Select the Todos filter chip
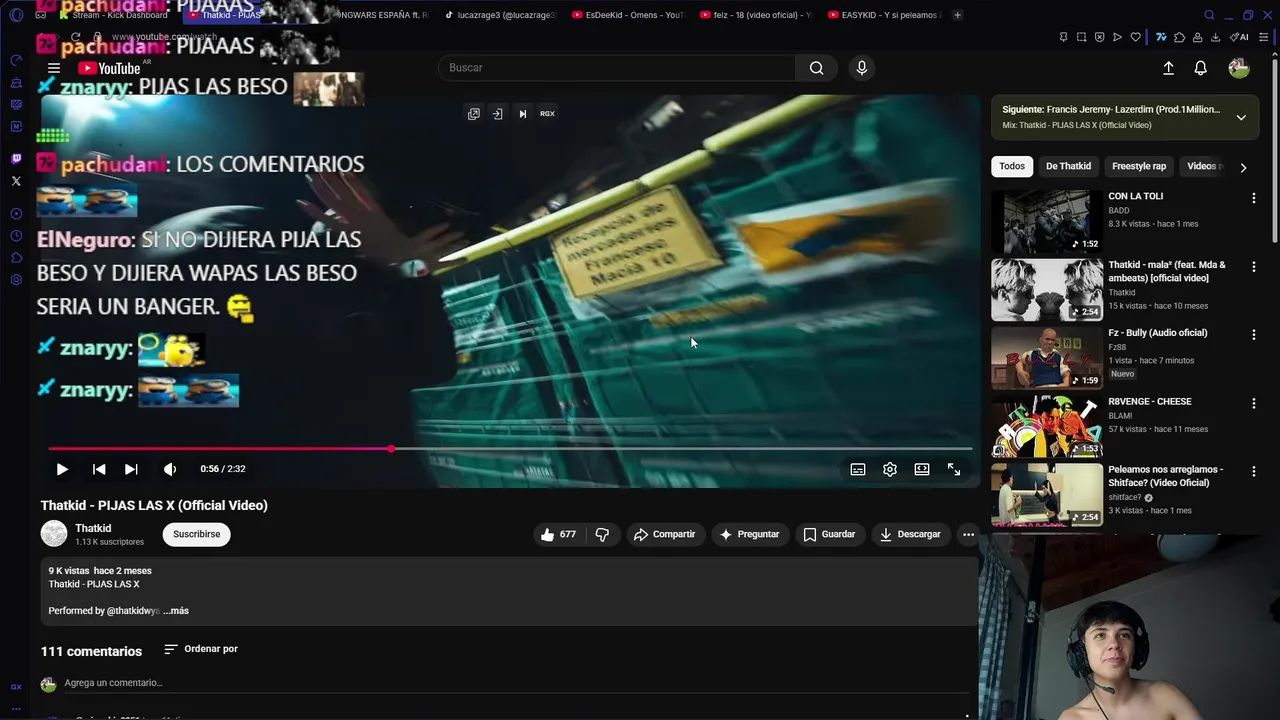The height and width of the screenshot is (720, 1280). (1012, 166)
